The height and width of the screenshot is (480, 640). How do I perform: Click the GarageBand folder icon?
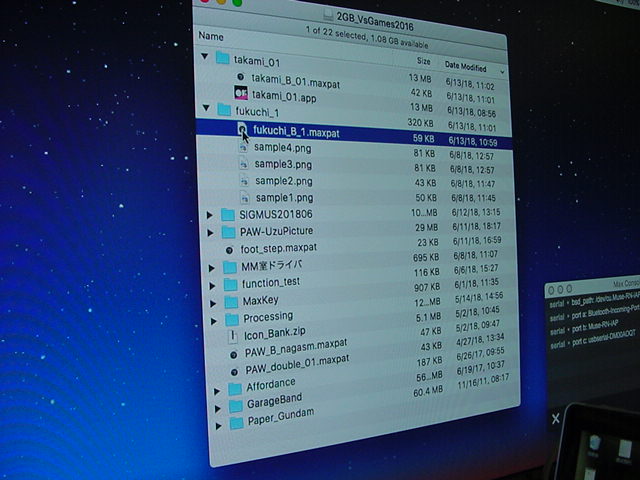pyautogui.click(x=236, y=406)
